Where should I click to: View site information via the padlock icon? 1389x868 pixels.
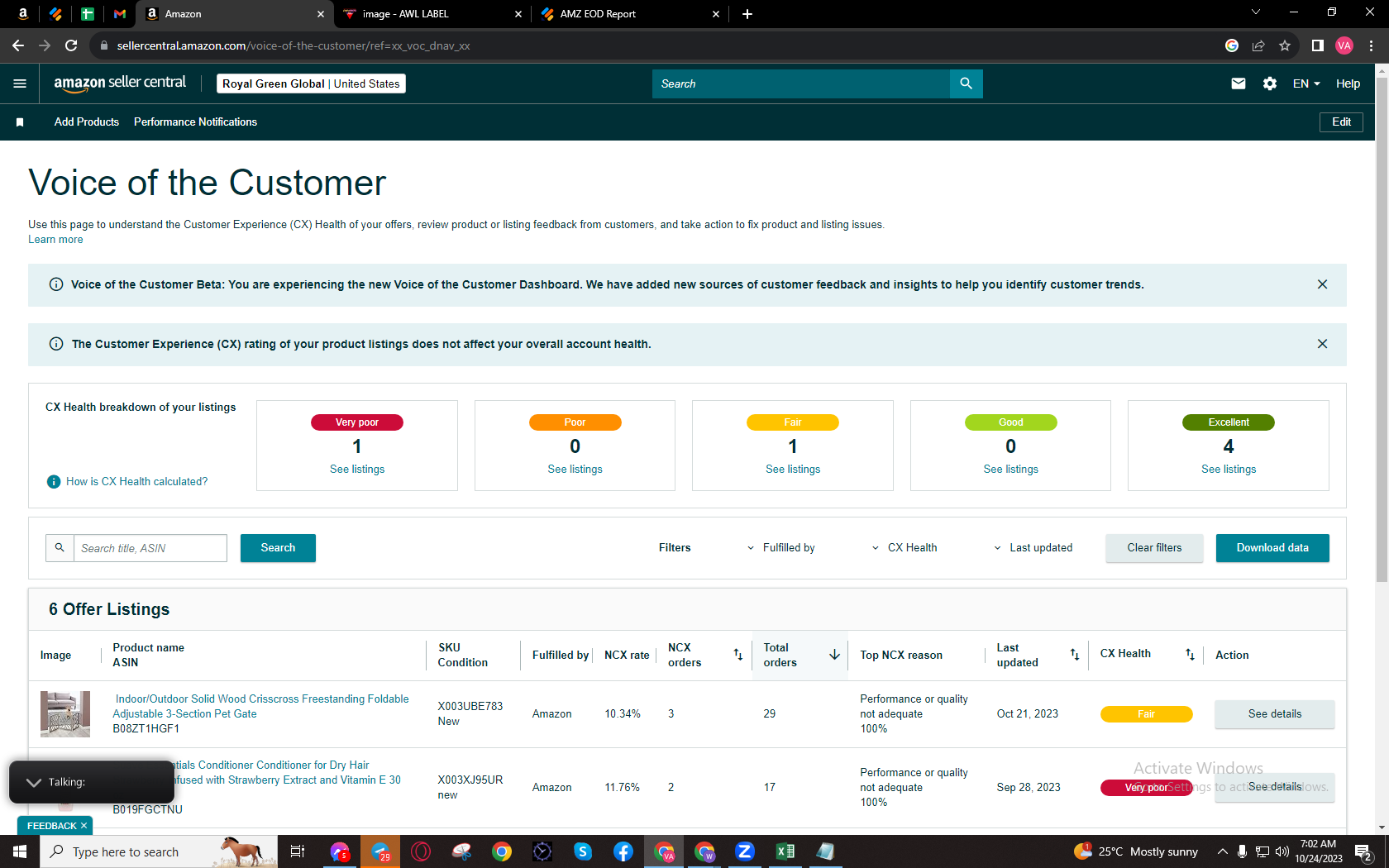pos(103,45)
